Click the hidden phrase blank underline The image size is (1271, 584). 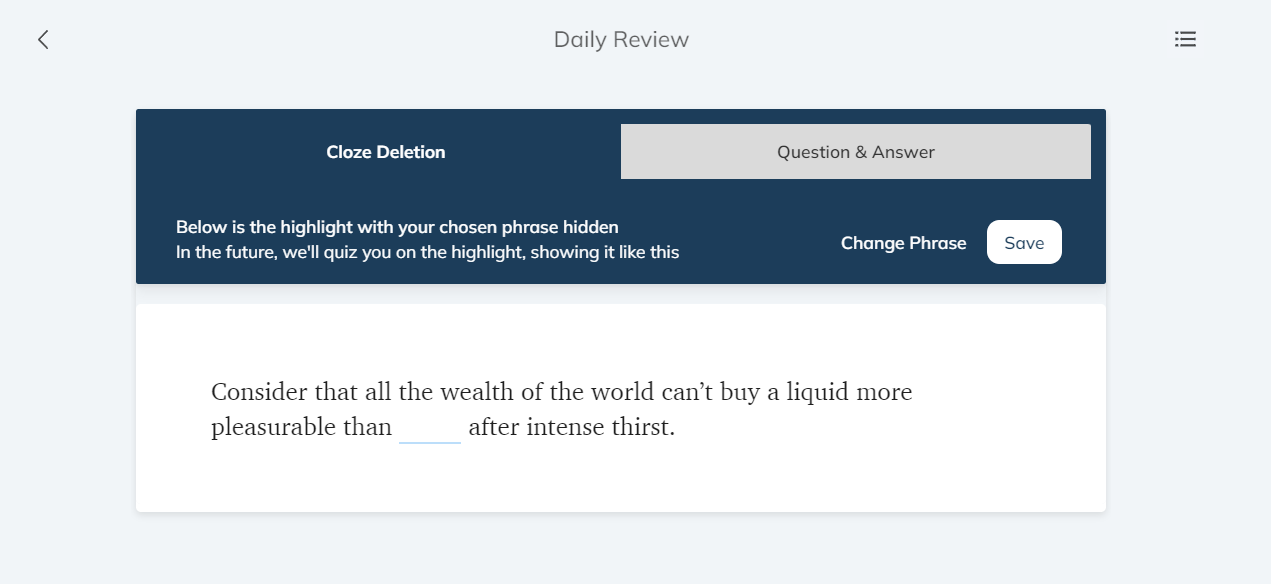pos(430,430)
